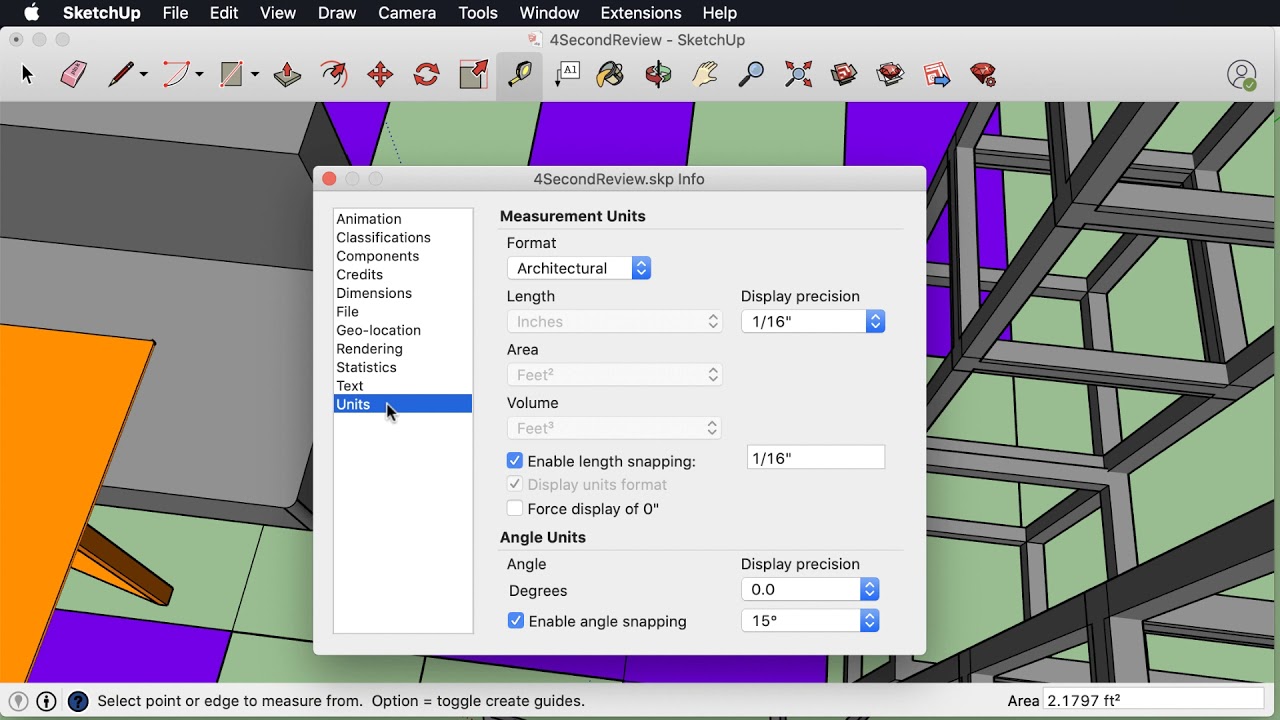Select Rendering in the info list

click(402, 349)
